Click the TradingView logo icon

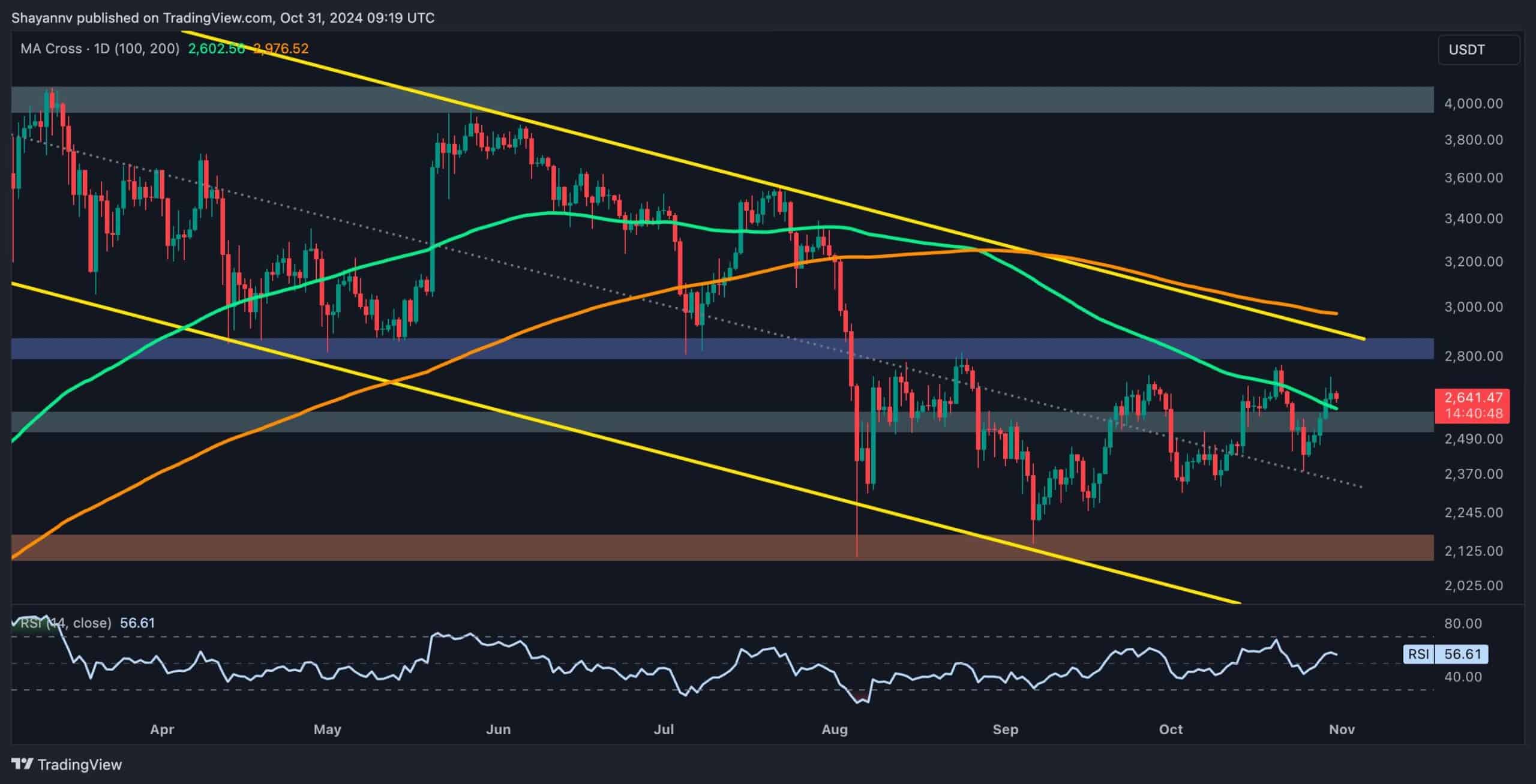pyautogui.click(x=22, y=764)
